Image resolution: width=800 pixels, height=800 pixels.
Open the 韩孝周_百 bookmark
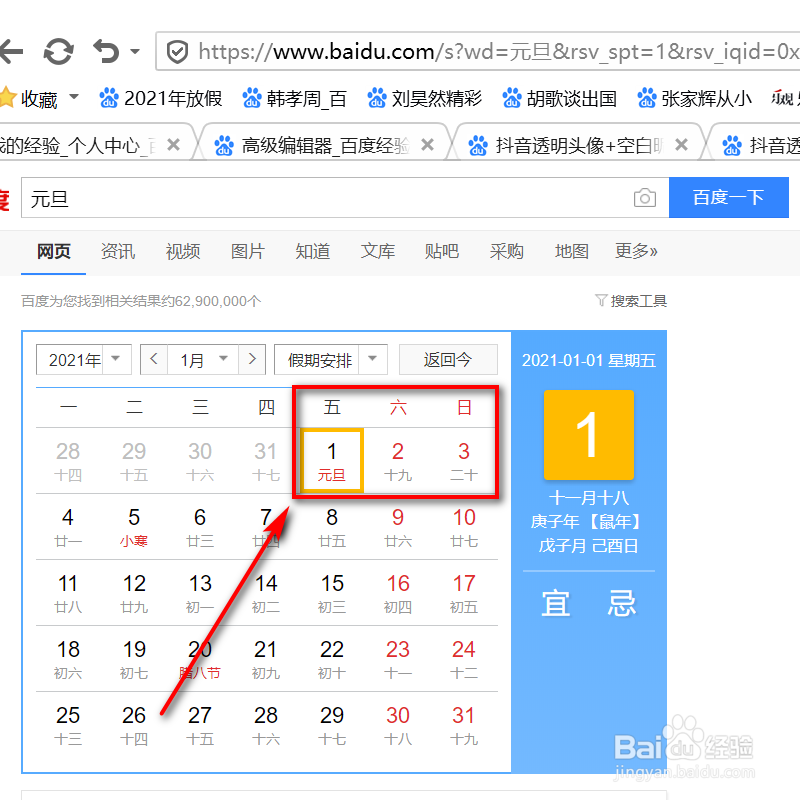pos(294,98)
